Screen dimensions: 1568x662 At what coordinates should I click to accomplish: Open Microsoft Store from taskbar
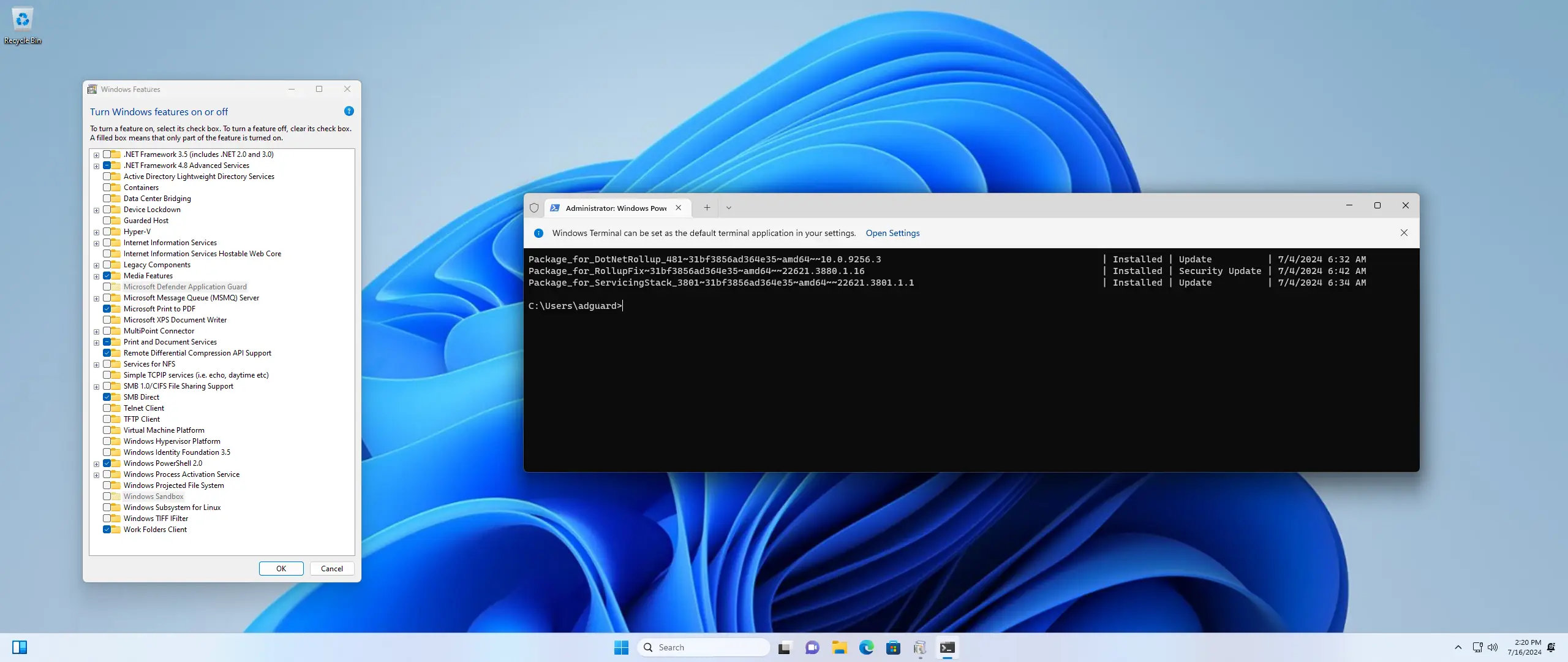pos(893,647)
